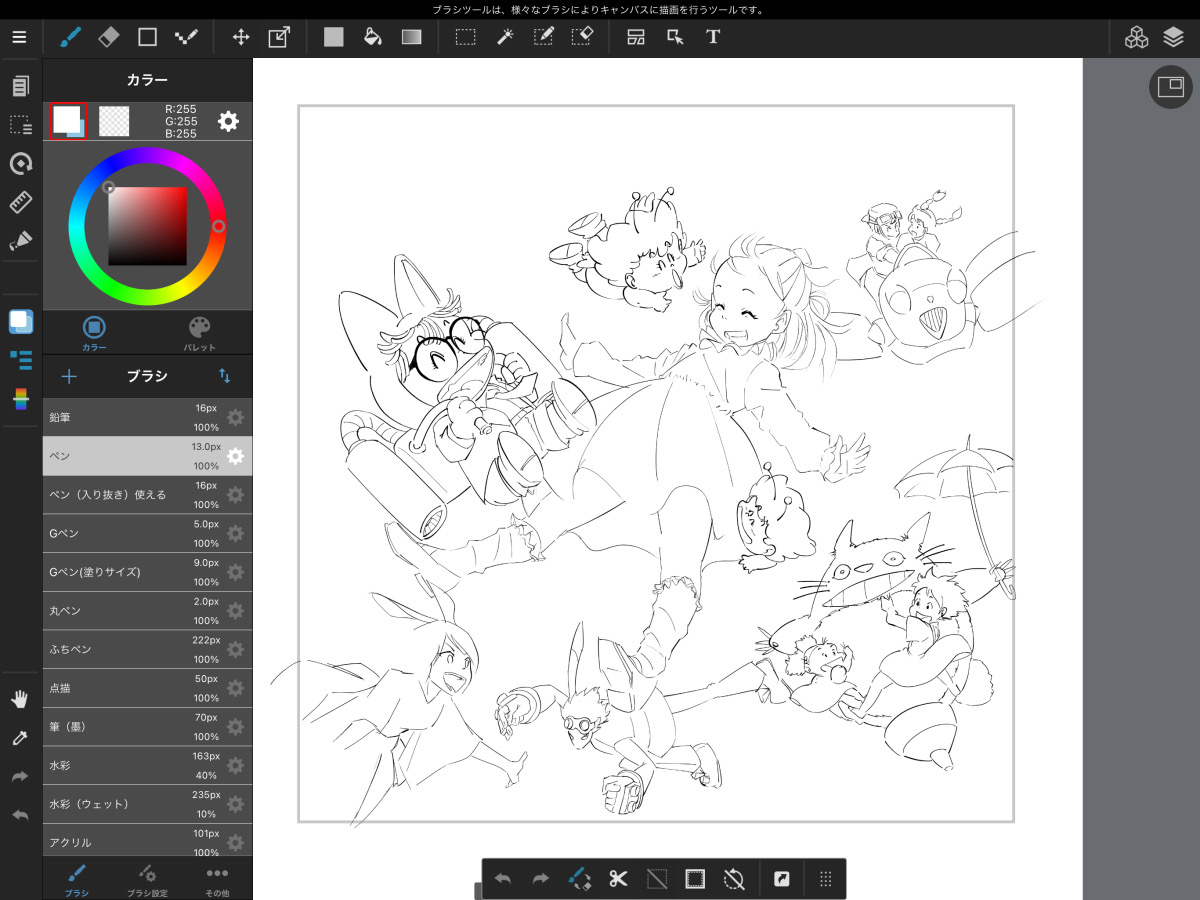The width and height of the screenshot is (1200, 900).
Task: Switch to the パレット tab
Action: (x=200, y=333)
